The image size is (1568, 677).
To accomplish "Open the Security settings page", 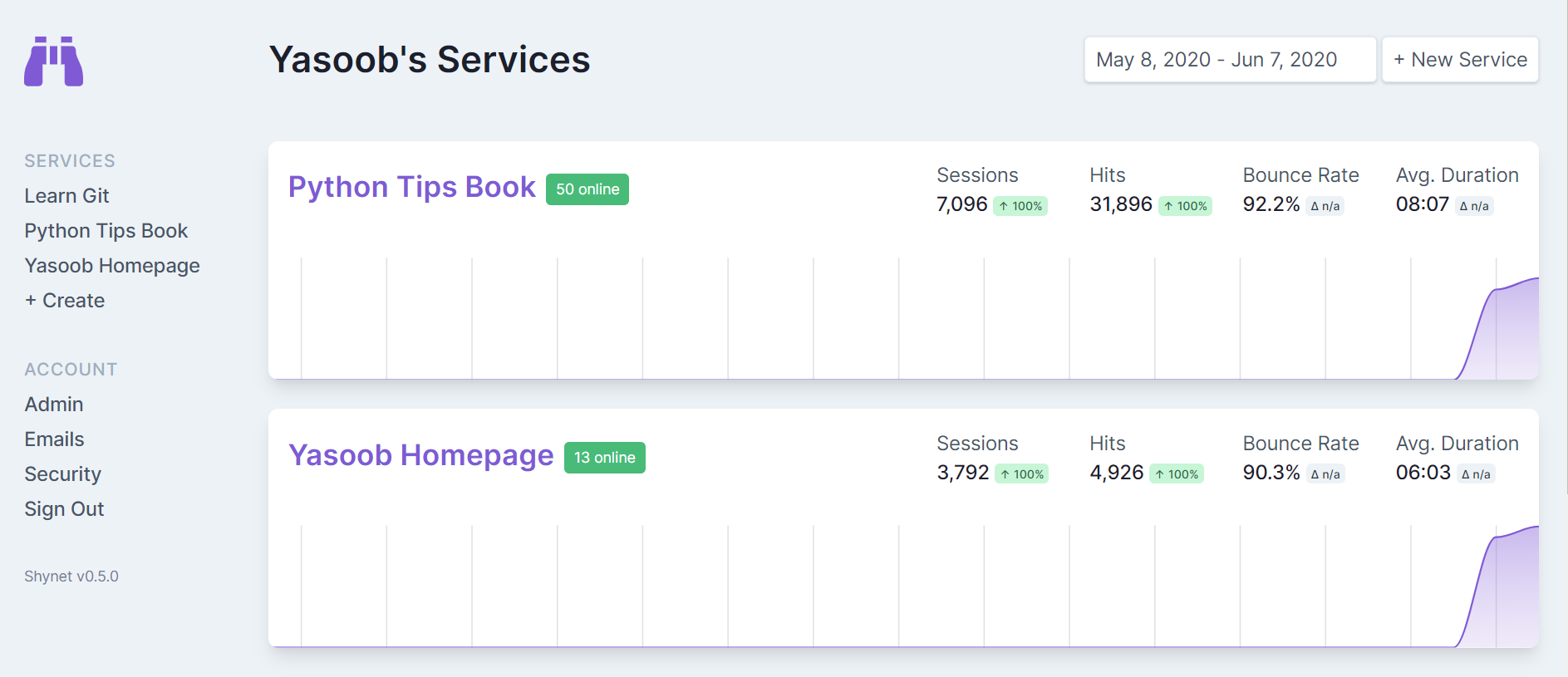I will point(62,474).
